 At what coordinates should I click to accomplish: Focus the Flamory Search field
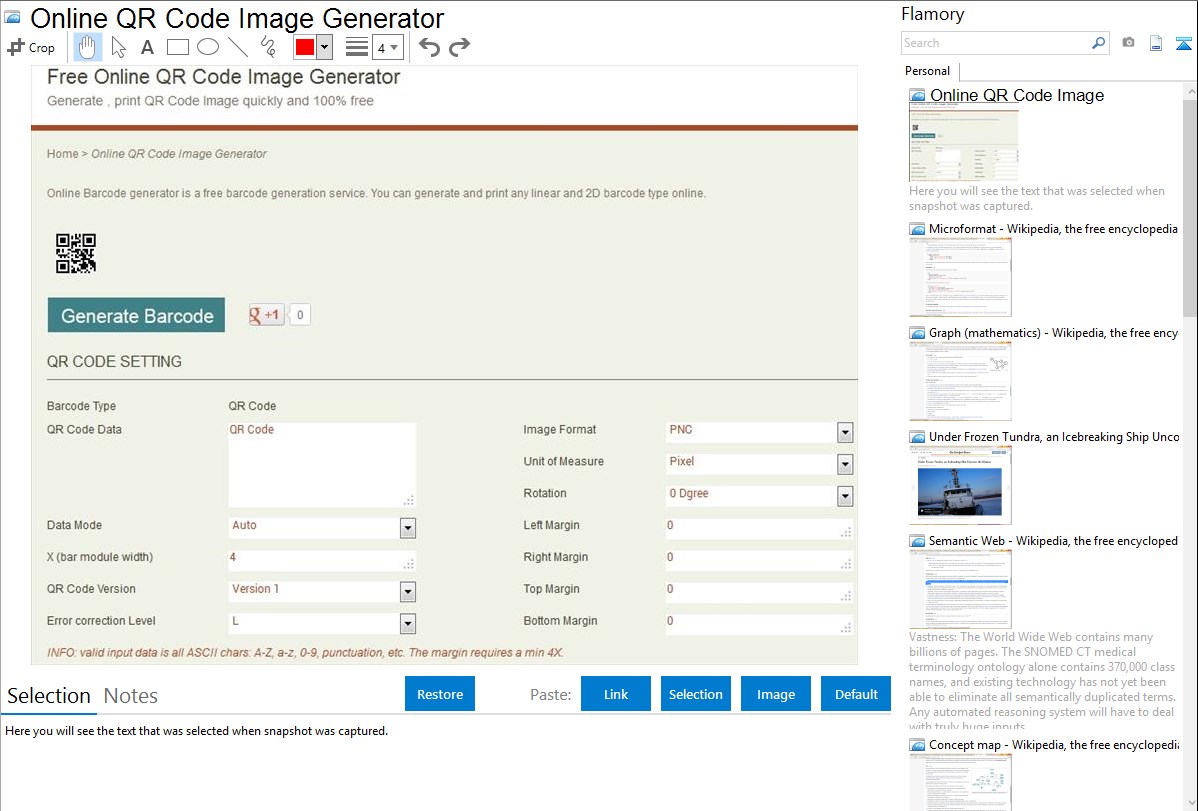coord(995,43)
